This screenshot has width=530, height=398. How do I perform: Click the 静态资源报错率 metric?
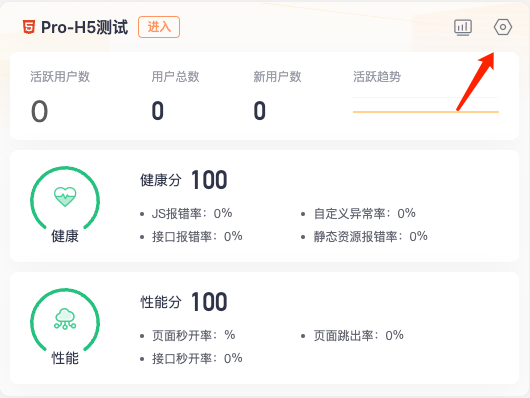pyautogui.click(x=371, y=236)
